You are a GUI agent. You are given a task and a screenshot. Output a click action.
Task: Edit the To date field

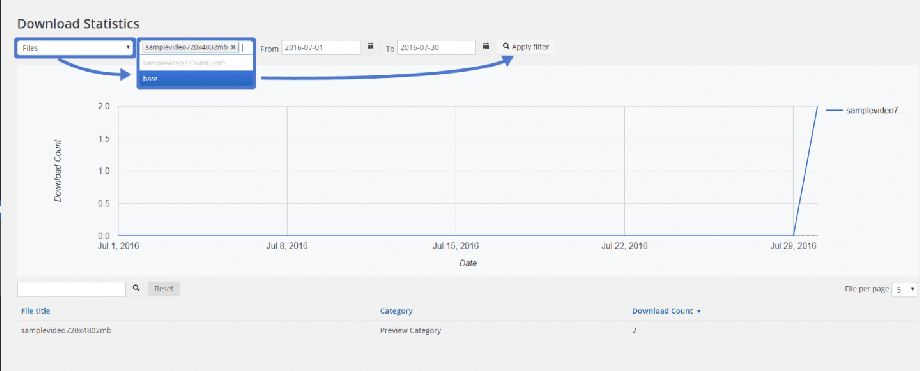tap(436, 48)
